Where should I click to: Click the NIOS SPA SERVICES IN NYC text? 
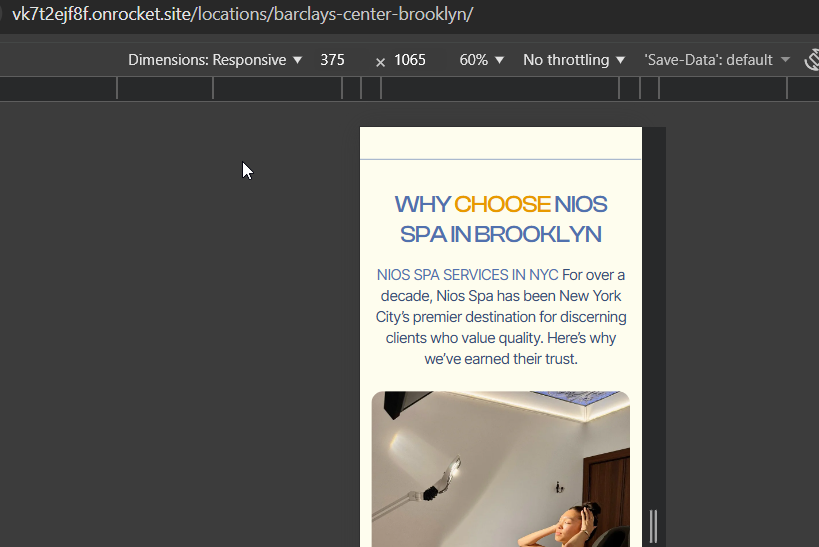click(467, 275)
